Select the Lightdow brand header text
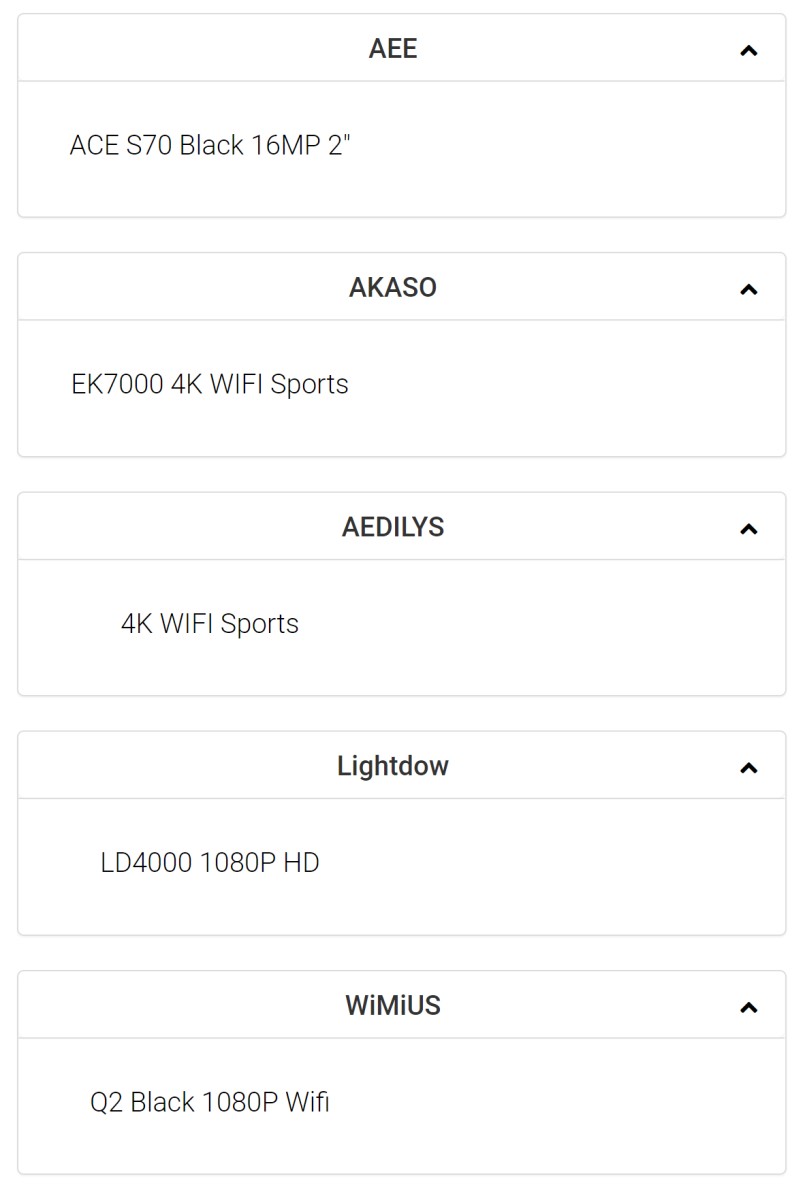The image size is (805, 1200). pyautogui.click(x=393, y=766)
